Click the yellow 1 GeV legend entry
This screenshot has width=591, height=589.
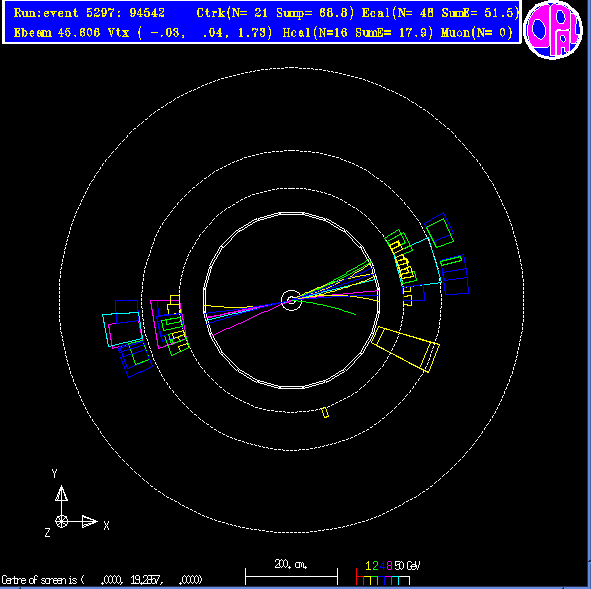pos(368,566)
